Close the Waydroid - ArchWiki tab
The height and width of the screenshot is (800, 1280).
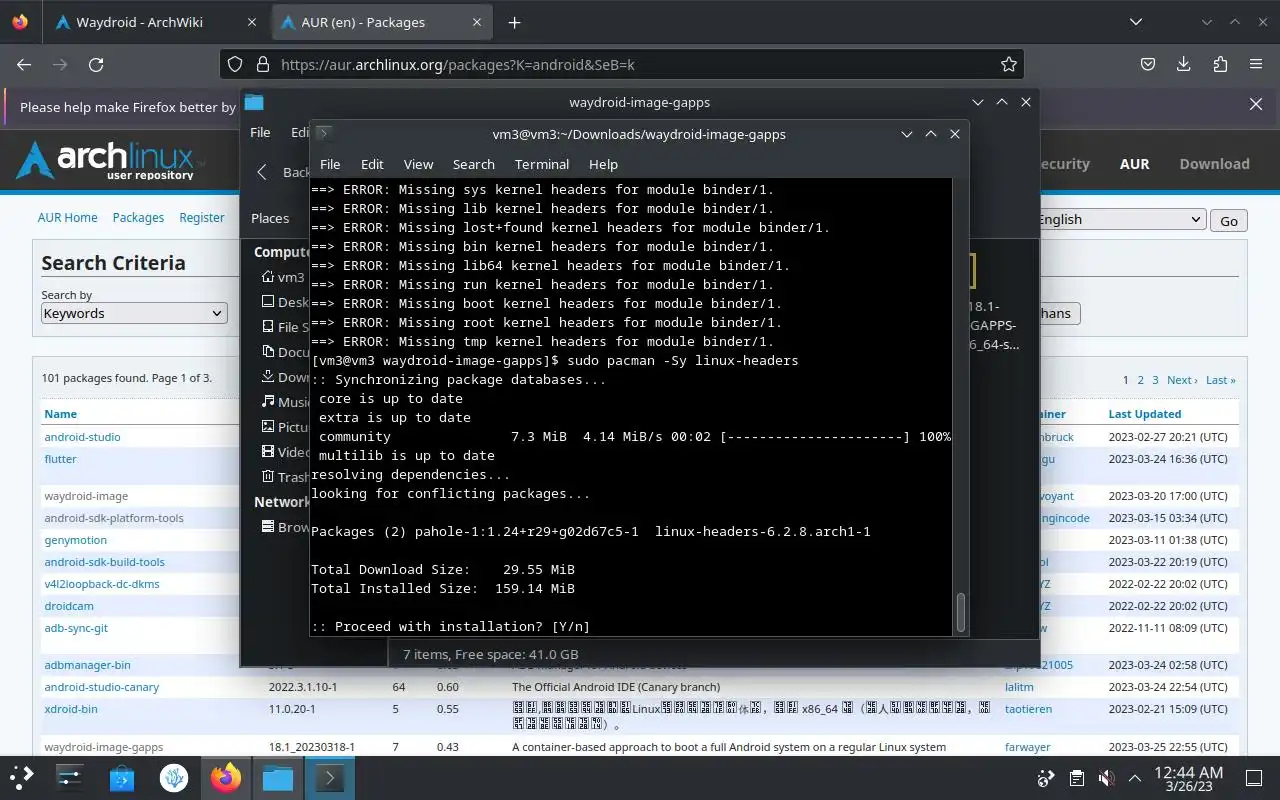click(x=252, y=22)
